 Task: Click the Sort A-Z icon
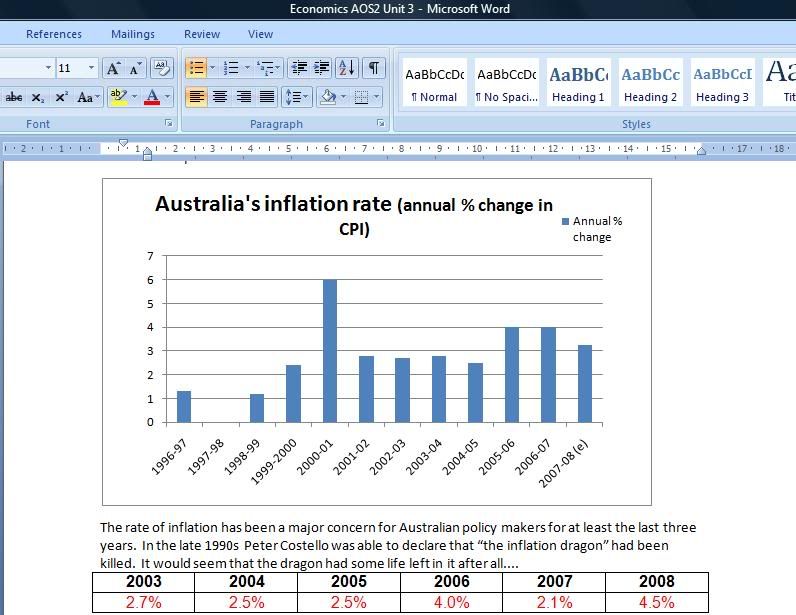[x=346, y=68]
